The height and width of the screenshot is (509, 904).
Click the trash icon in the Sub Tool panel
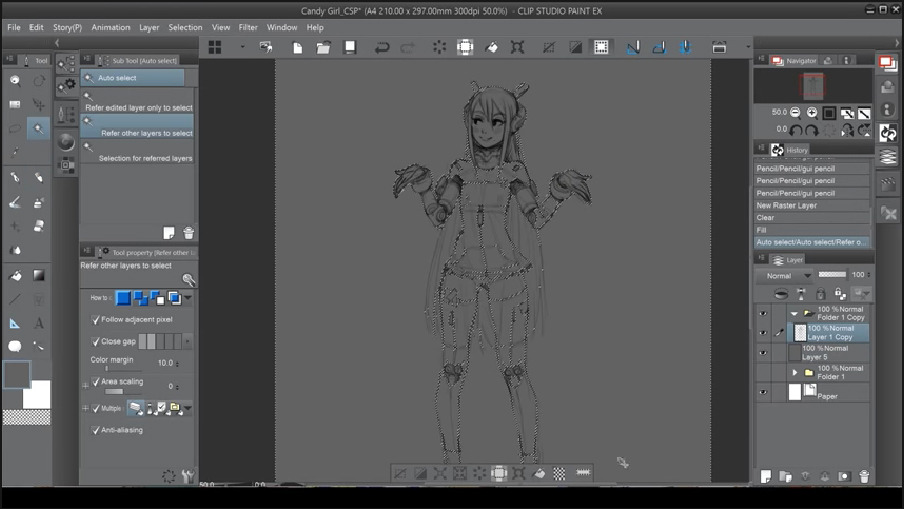point(188,233)
